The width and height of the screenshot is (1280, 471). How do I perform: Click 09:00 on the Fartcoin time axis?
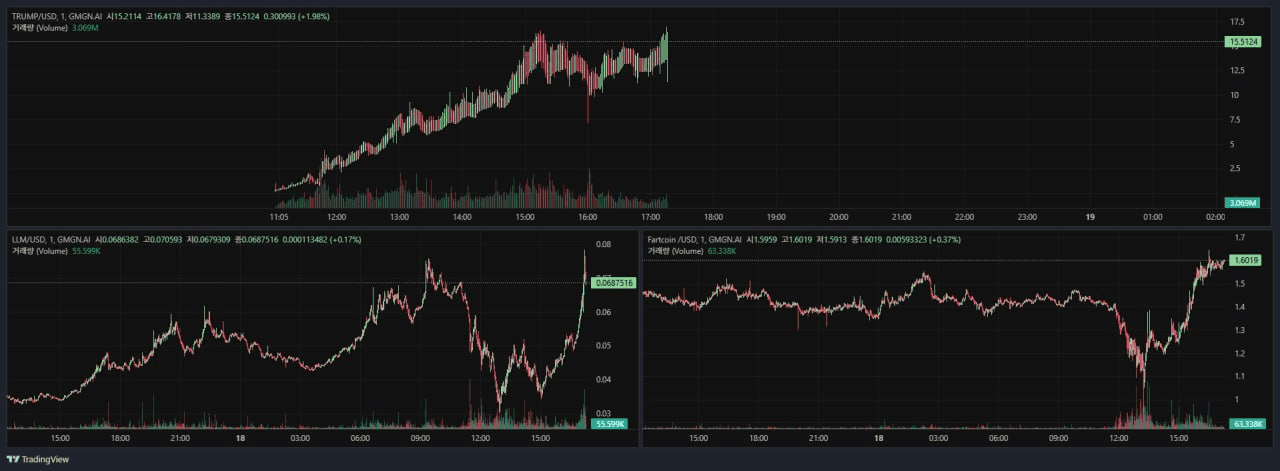pos(1059,438)
